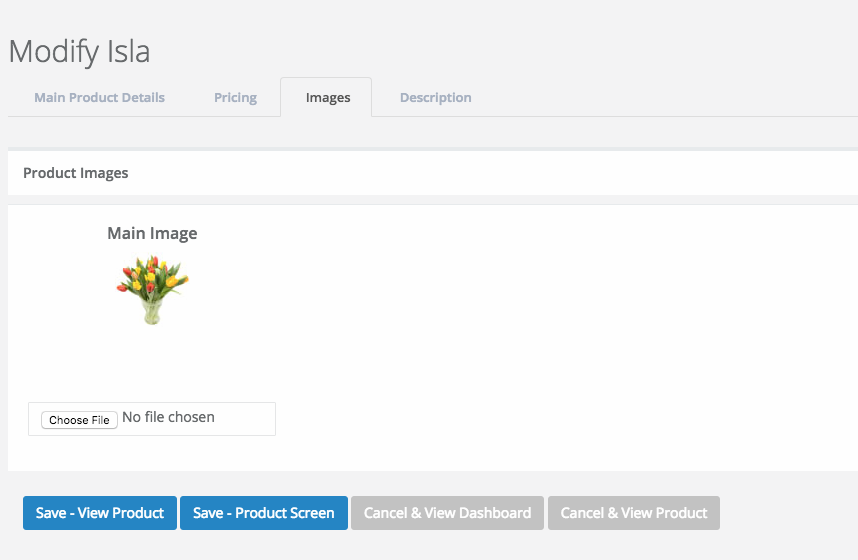Click the Choose File button
The image size is (858, 560).
coord(79,420)
